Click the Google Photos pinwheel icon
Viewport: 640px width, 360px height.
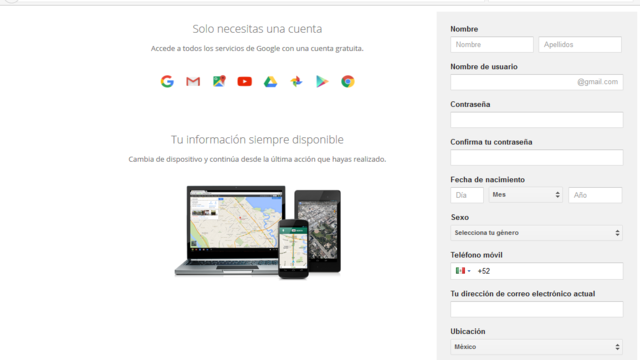pyautogui.click(x=296, y=82)
